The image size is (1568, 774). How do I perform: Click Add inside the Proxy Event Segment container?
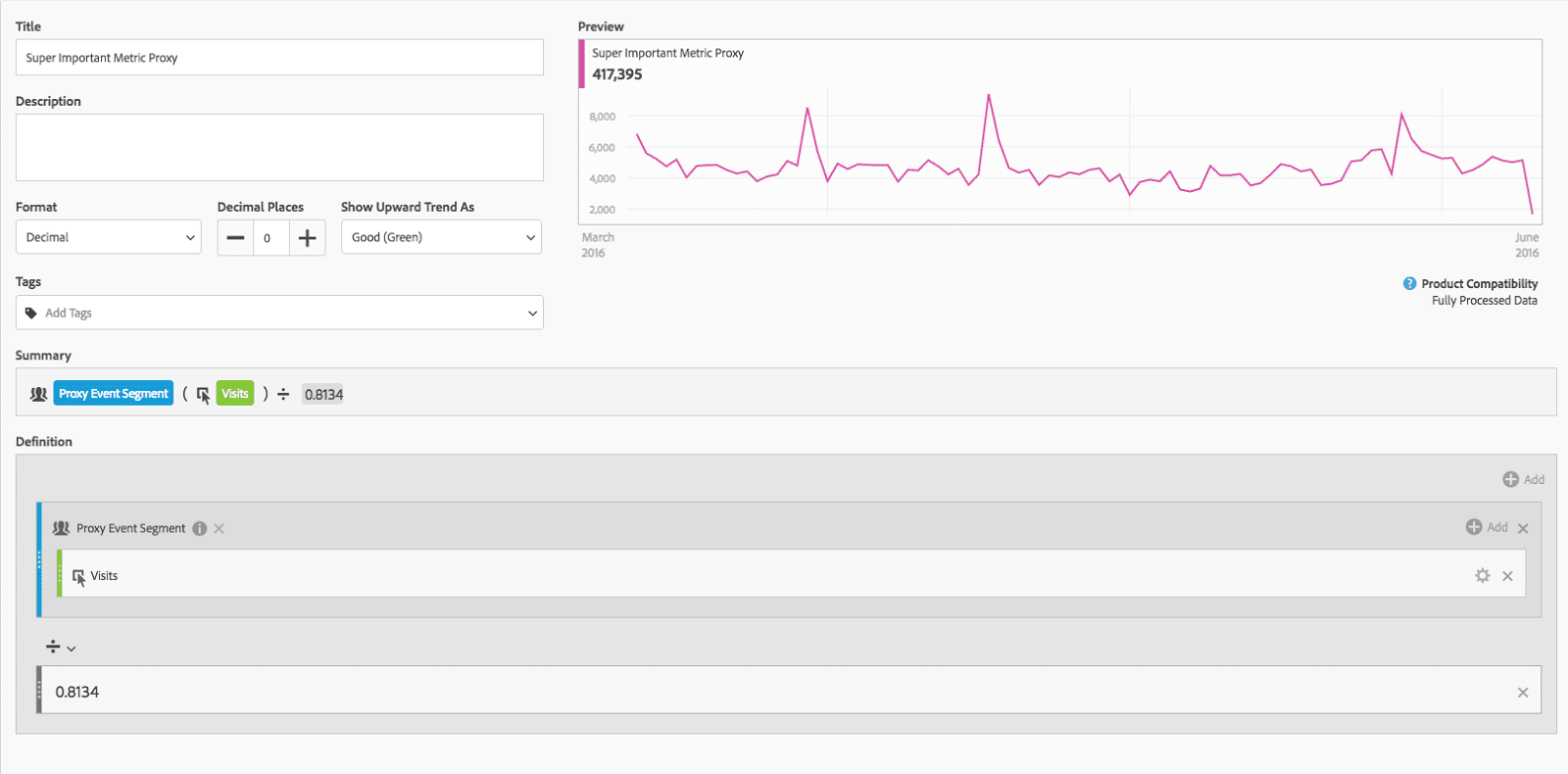point(1486,527)
